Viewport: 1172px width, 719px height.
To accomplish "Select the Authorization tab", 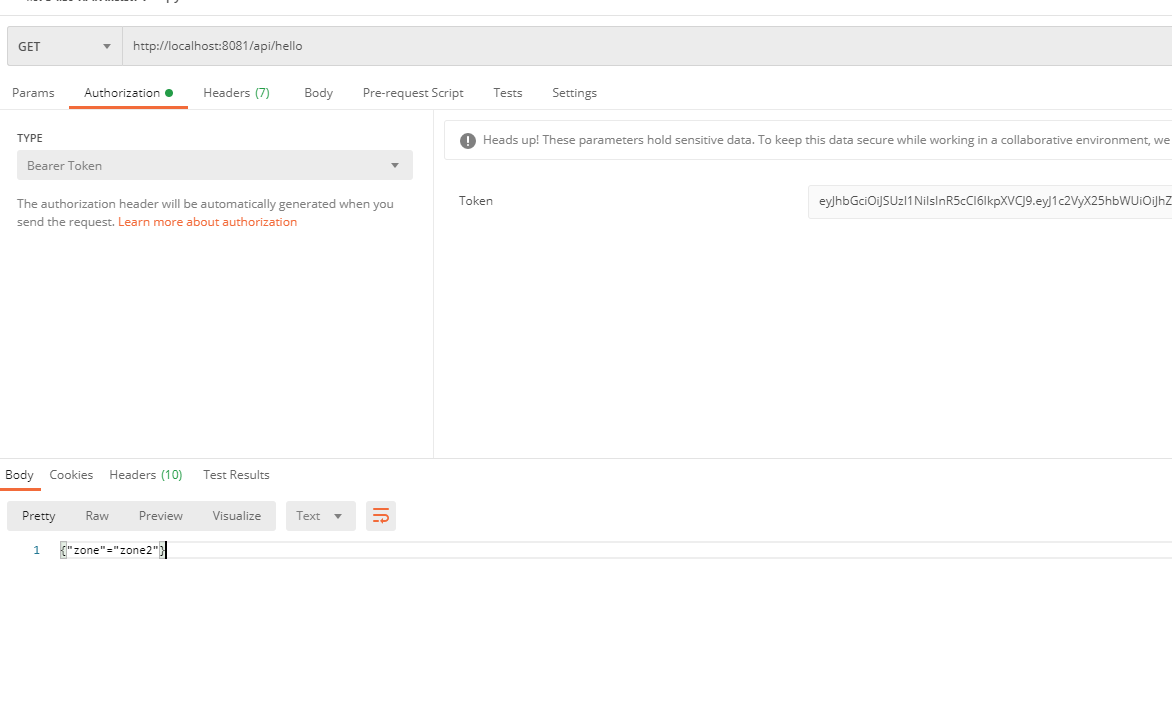I will 122,93.
